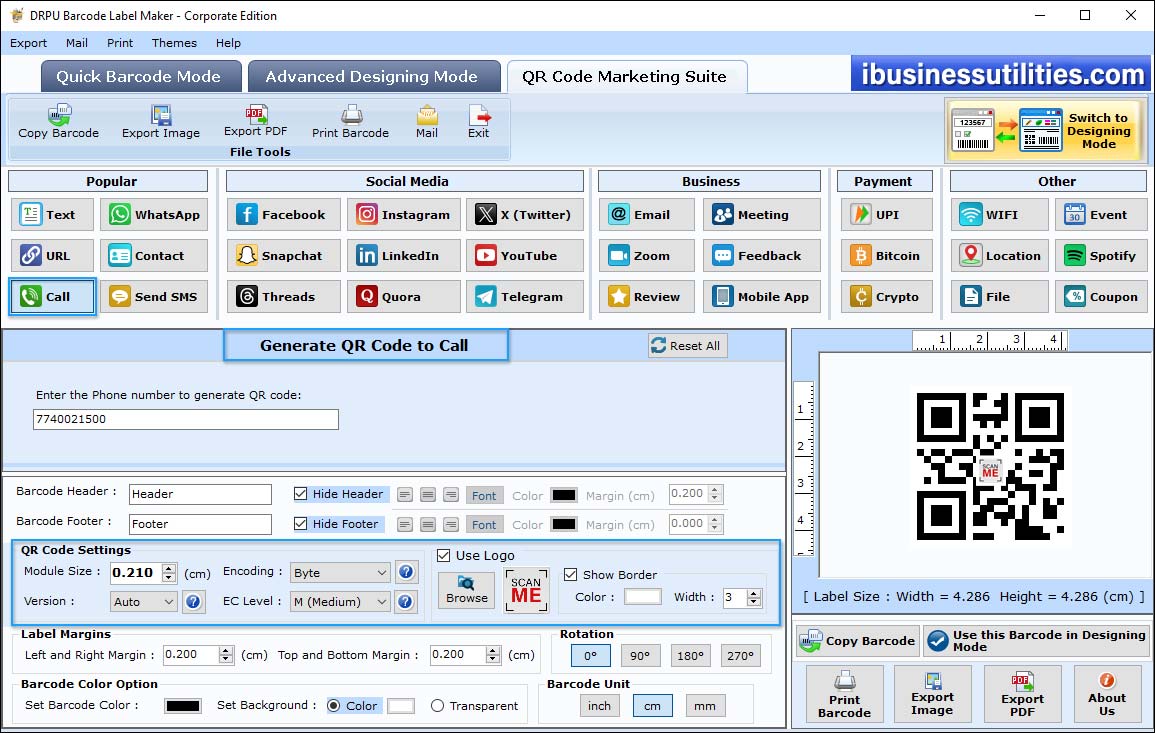The height and width of the screenshot is (733, 1155).
Task: Select the Quora QR type
Action: click(404, 296)
